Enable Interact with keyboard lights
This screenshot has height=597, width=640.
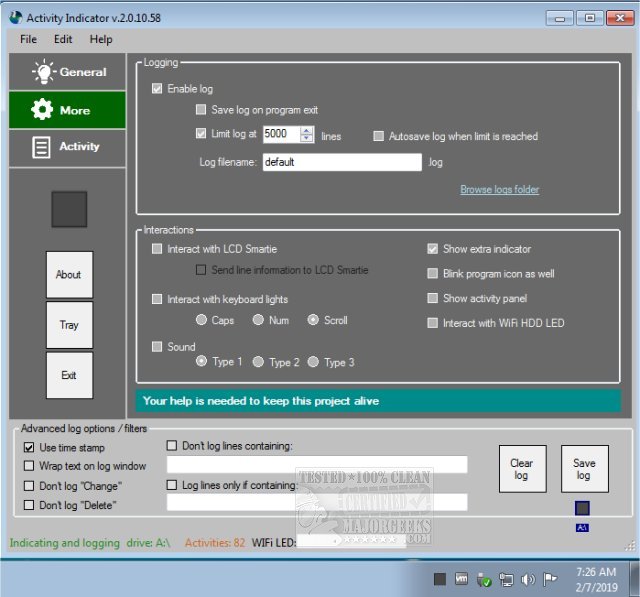click(157, 299)
